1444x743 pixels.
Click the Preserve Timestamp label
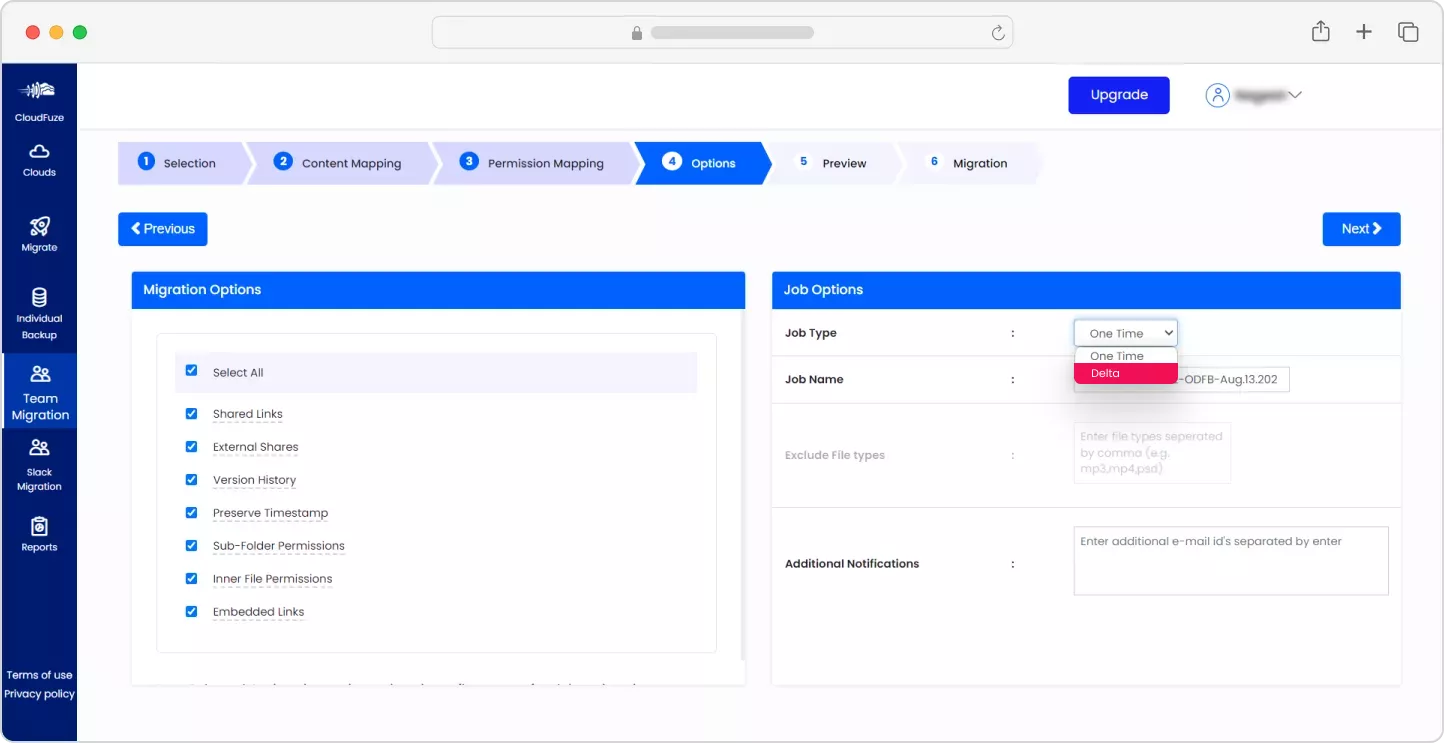[270, 513]
